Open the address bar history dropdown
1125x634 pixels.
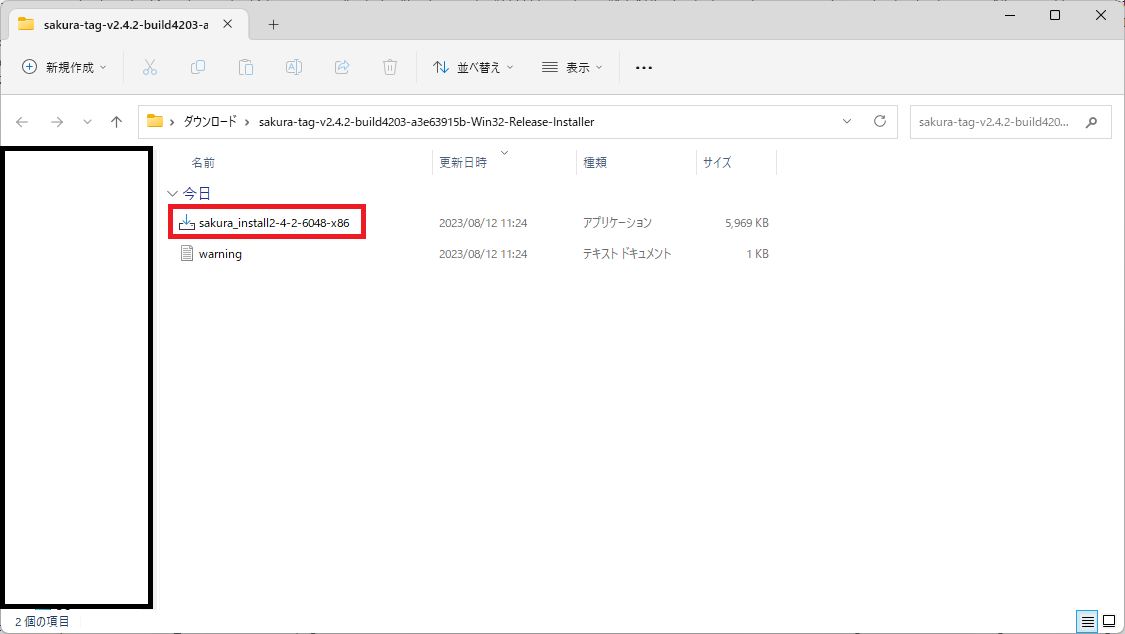pyautogui.click(x=847, y=121)
